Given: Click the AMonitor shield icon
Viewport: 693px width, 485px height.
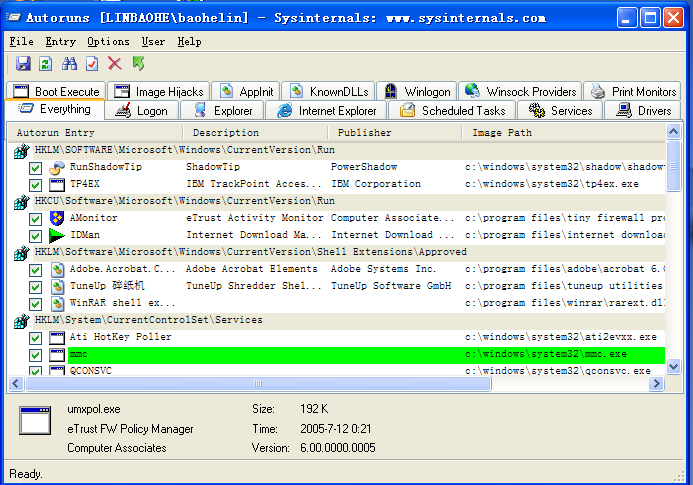Looking at the screenshot, I should tap(57, 218).
